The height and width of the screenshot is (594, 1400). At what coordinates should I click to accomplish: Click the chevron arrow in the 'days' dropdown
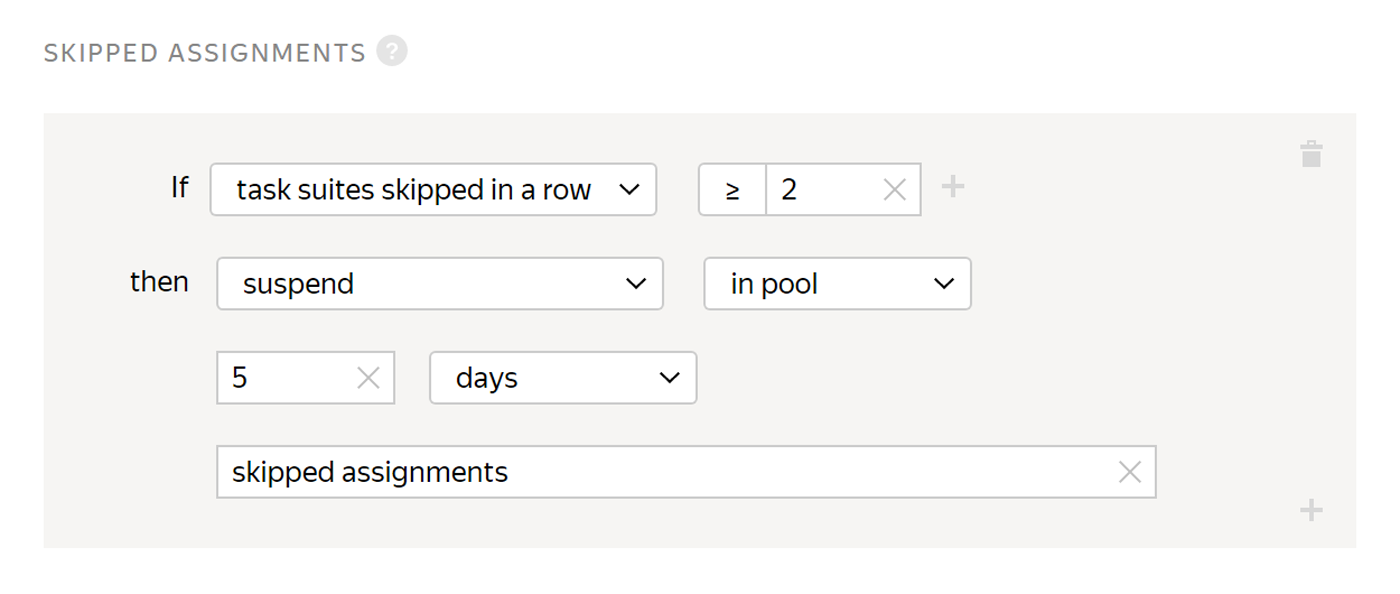[x=670, y=378]
